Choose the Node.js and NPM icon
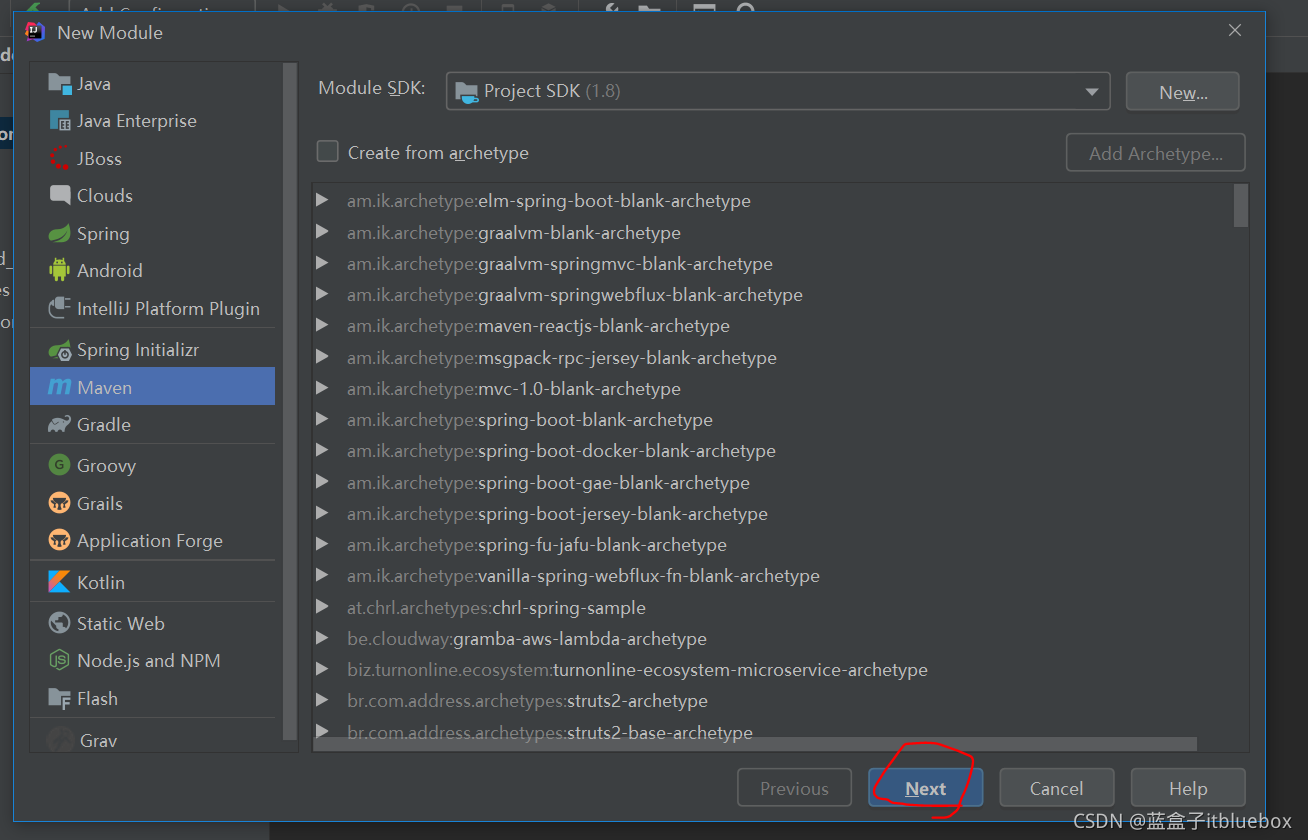This screenshot has width=1308, height=840. click(60, 660)
